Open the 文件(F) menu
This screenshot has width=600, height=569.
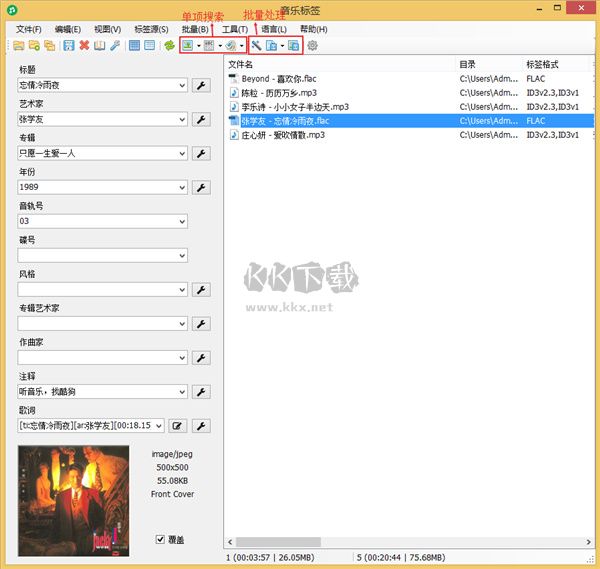(28, 29)
